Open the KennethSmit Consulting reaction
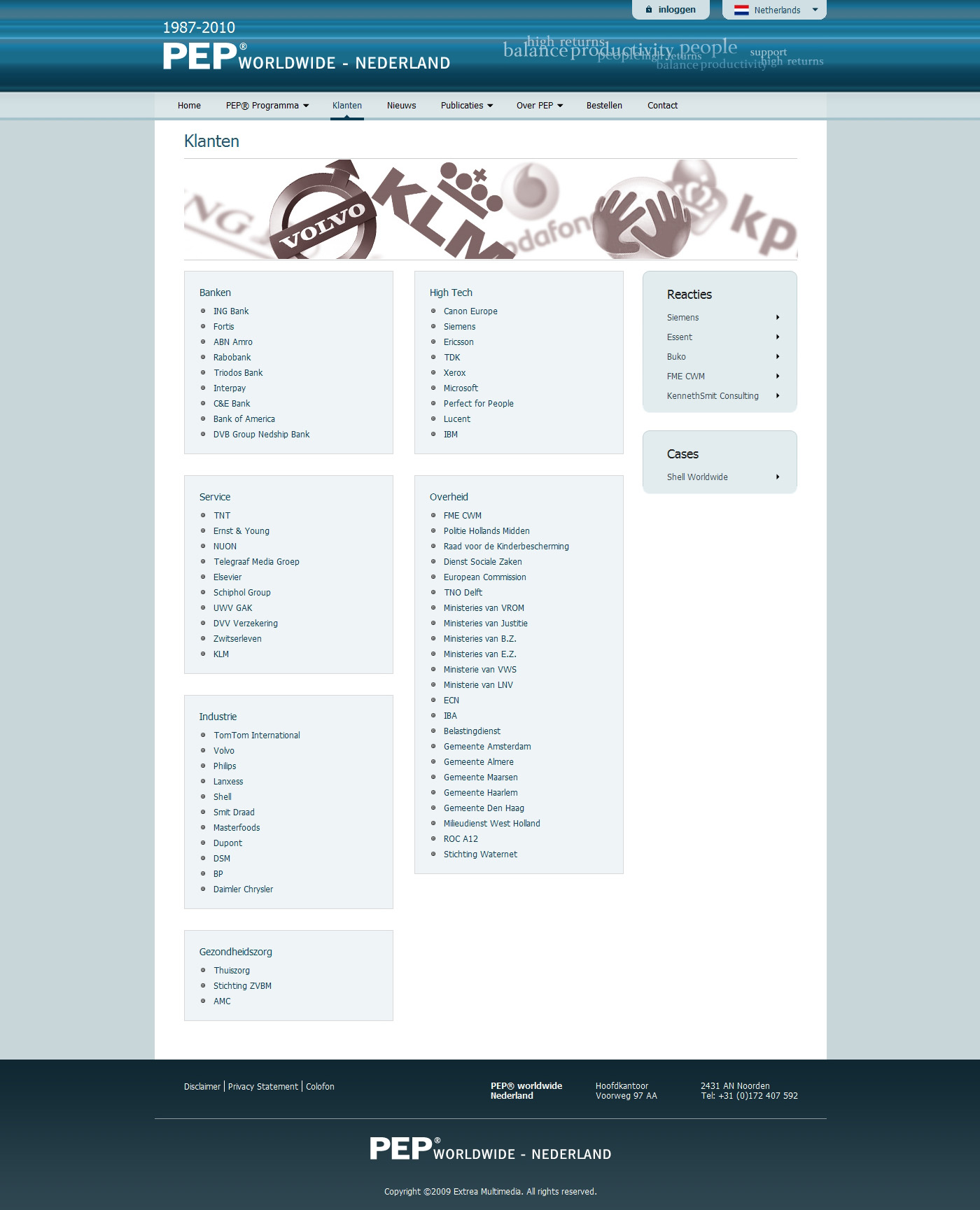This screenshot has height=1210, width=980. (713, 396)
